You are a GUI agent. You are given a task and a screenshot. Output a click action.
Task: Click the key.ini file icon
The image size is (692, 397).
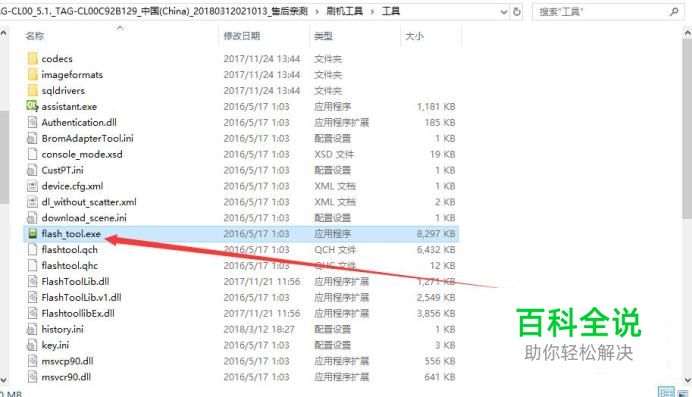[x=32, y=345]
